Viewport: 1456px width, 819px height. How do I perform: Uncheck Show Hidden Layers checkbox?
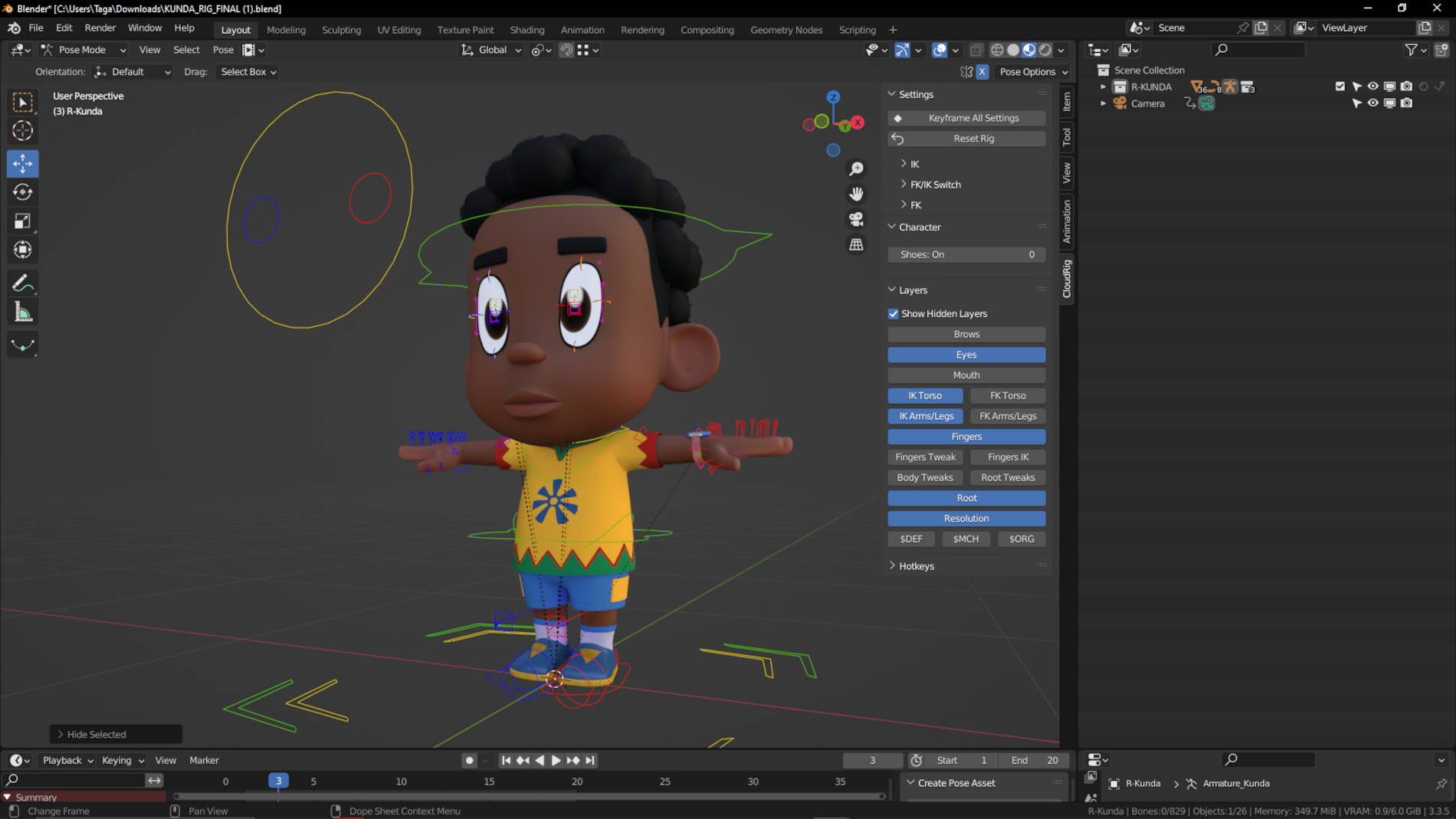pos(894,313)
